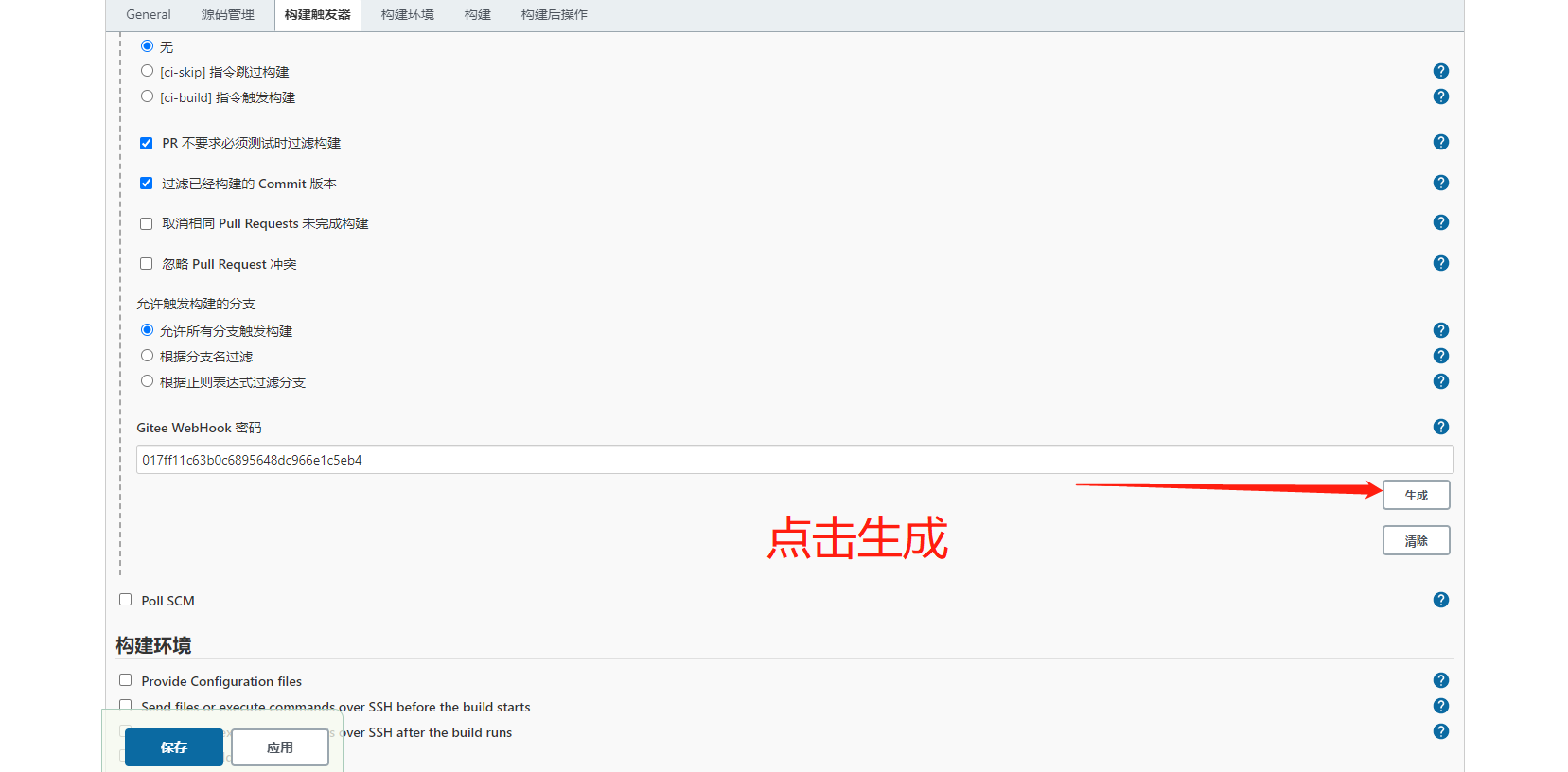View help for 忽略 Pull Request 冲突

(x=1440, y=263)
